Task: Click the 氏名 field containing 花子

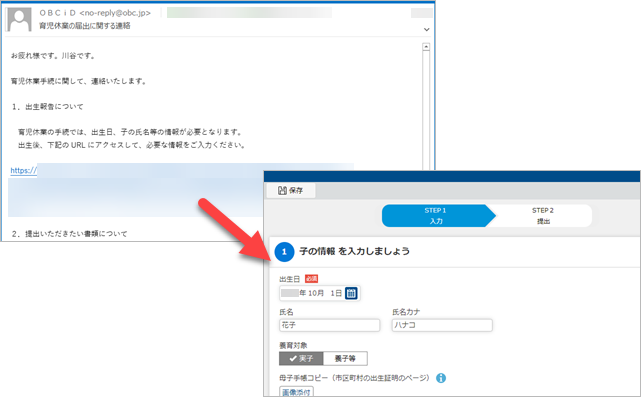Action: click(330, 325)
